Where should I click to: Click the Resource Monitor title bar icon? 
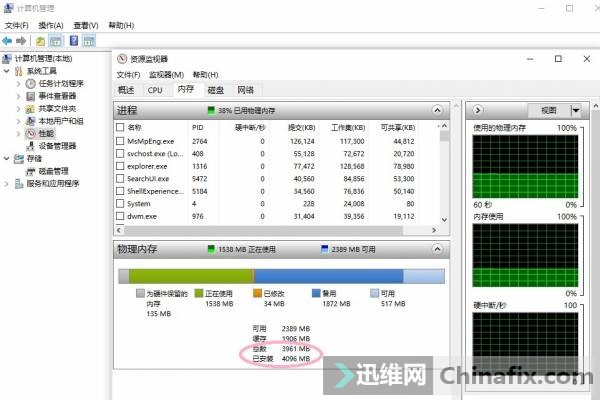[122, 59]
